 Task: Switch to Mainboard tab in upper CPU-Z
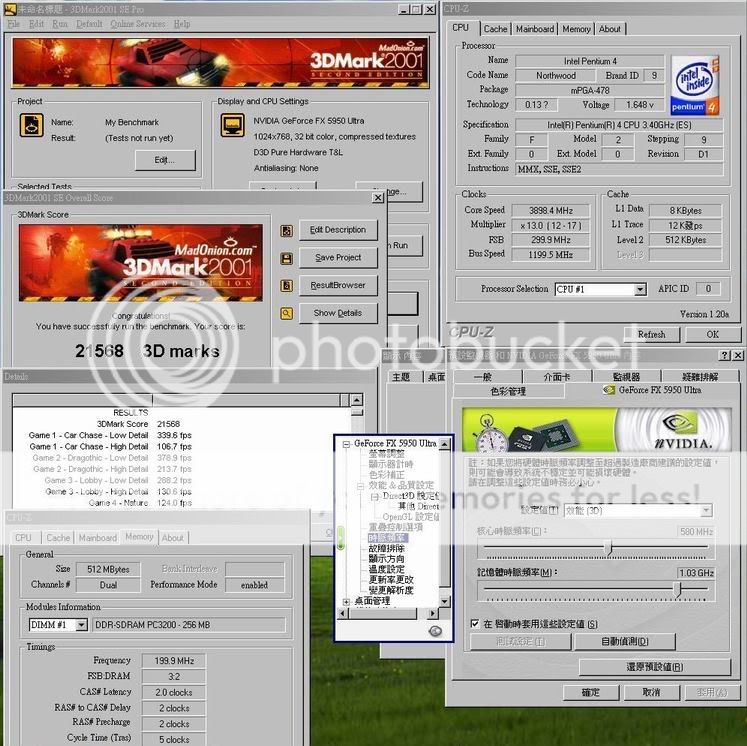[535, 29]
